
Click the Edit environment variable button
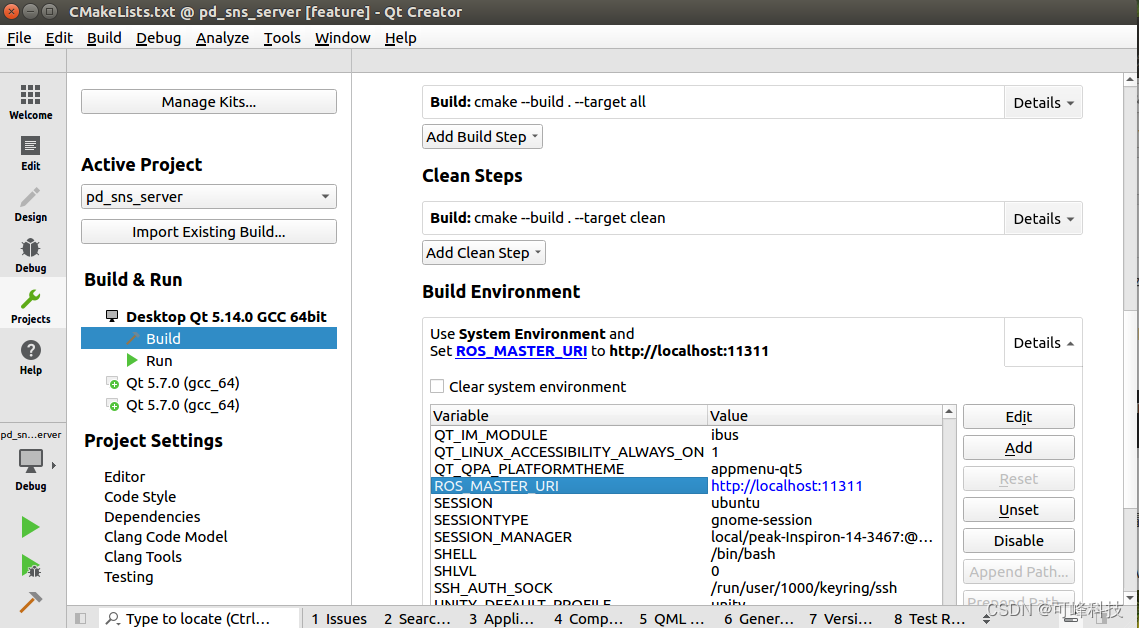click(1018, 417)
